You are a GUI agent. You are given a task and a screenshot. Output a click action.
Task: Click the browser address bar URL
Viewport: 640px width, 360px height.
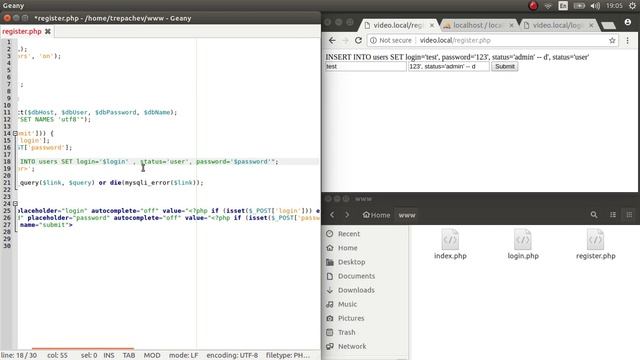pyautogui.click(x=455, y=40)
